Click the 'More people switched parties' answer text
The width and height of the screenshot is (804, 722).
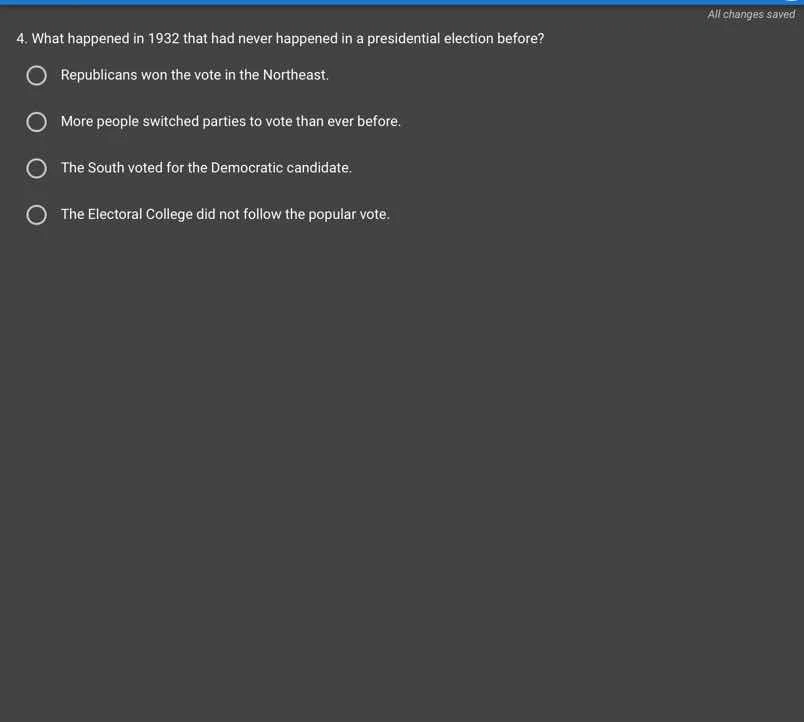pyautogui.click(x=230, y=121)
